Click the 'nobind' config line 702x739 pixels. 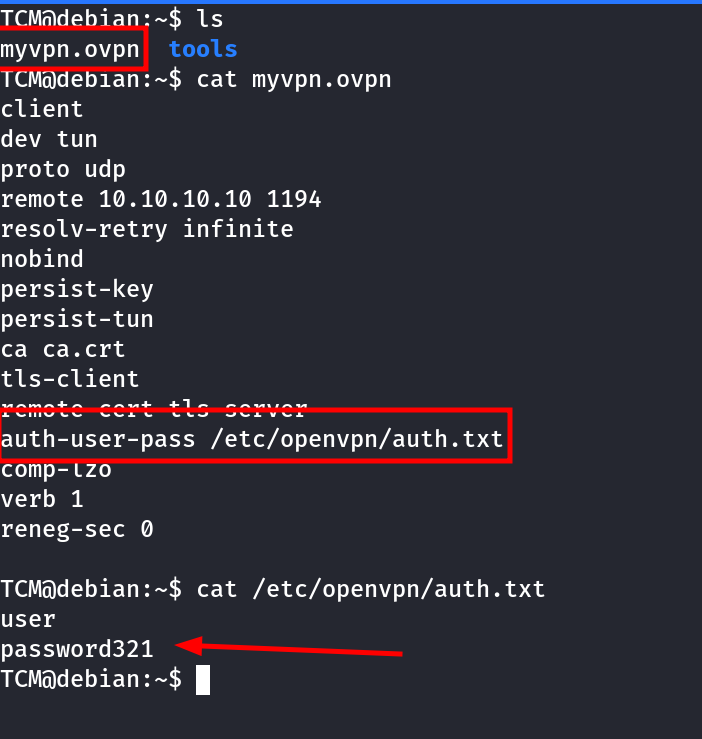point(42,259)
